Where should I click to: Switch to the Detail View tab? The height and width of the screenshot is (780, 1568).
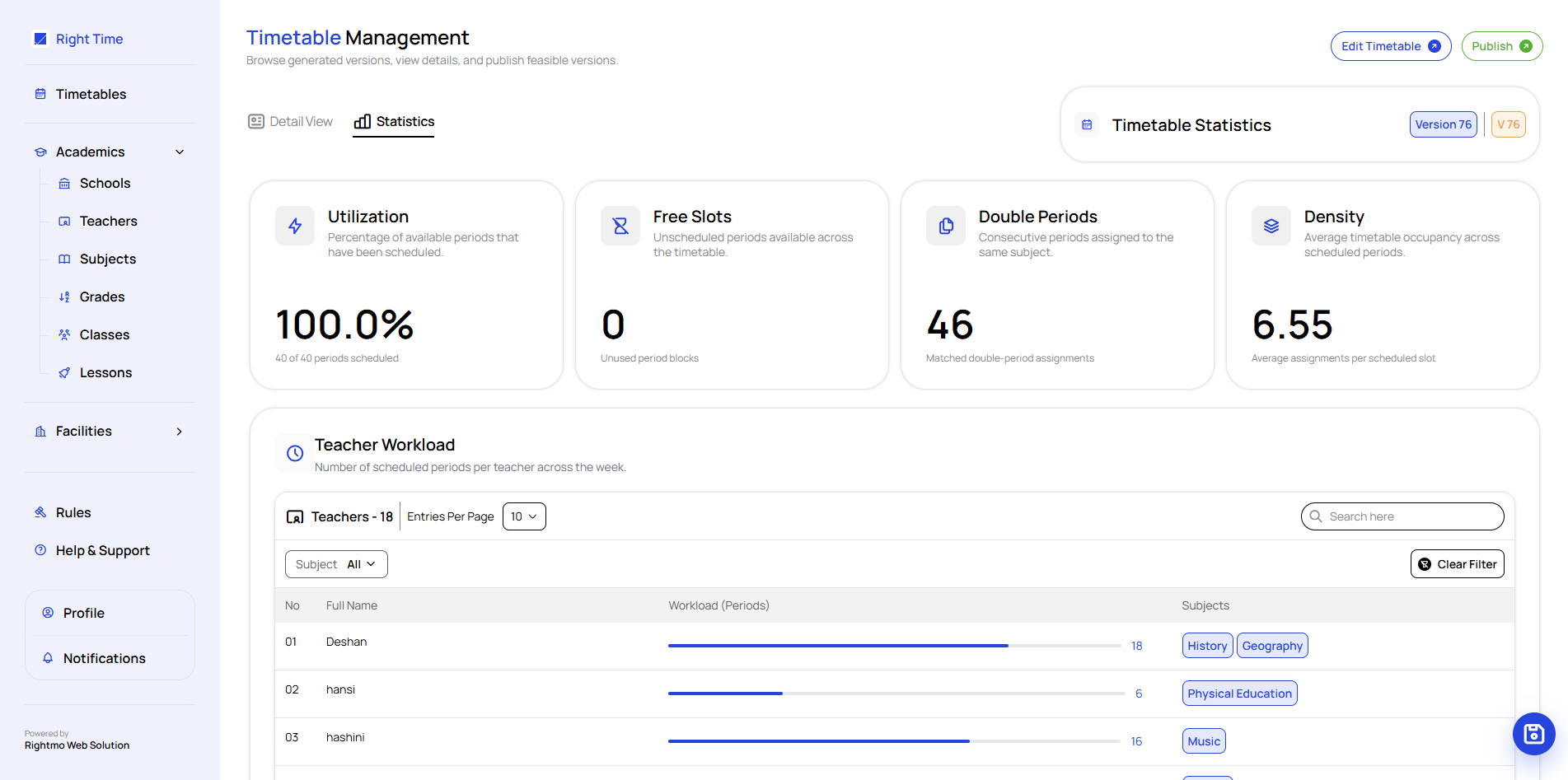click(x=291, y=122)
